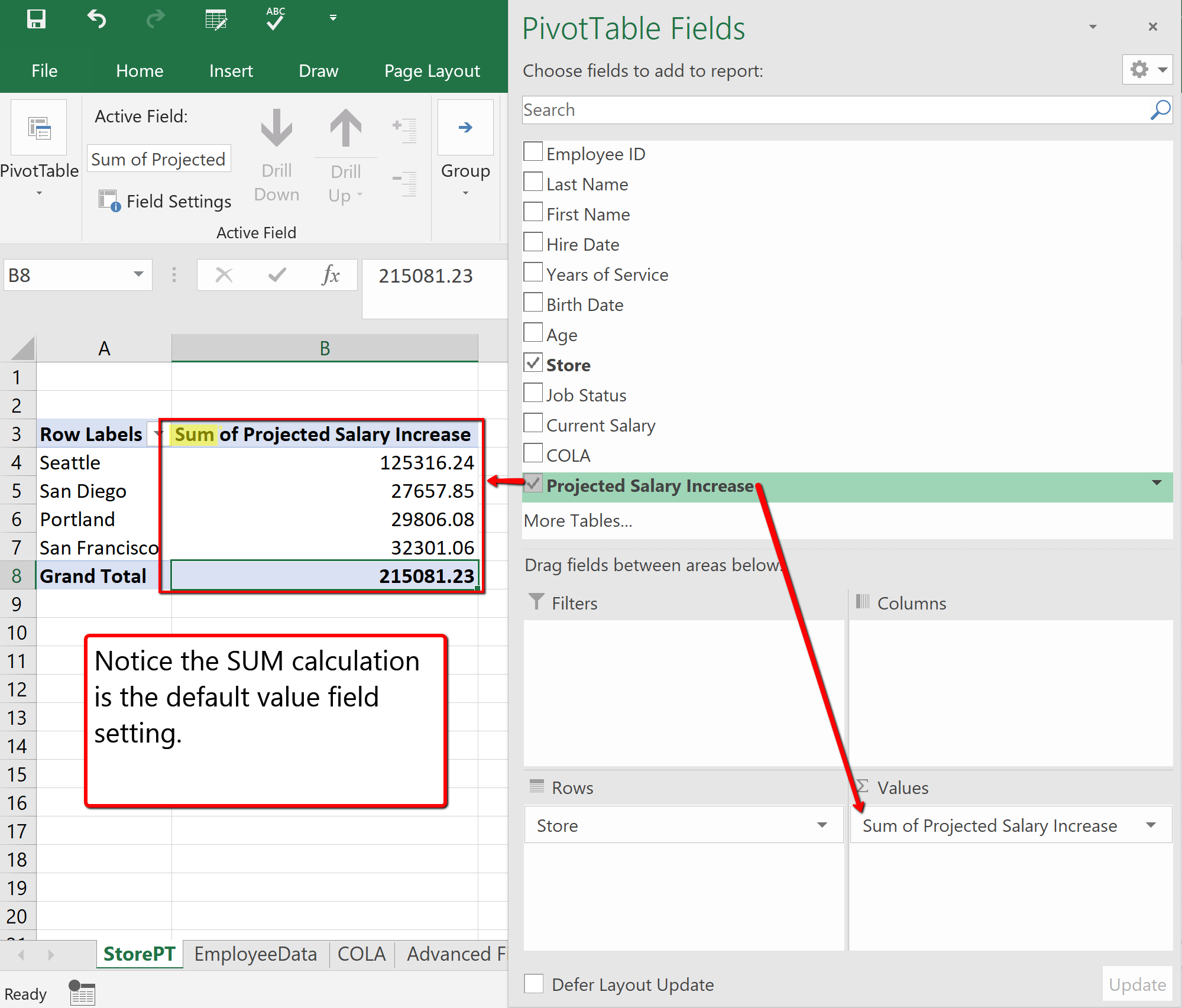Check the Hire Date field checkbox

coord(533,242)
